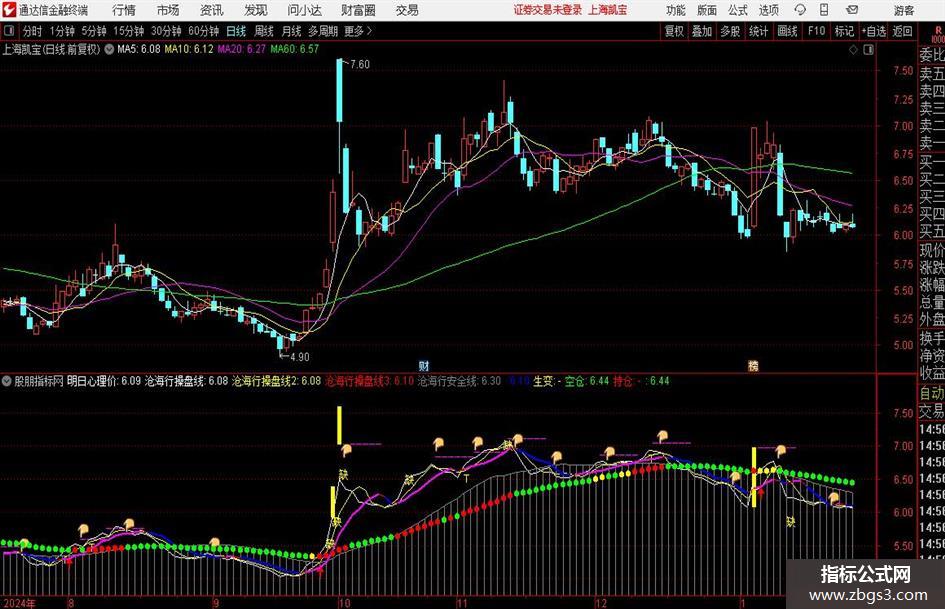Viewport: 945px width, 609px height.
Task: Switch to the 分时 period tab
Action: tap(33, 31)
